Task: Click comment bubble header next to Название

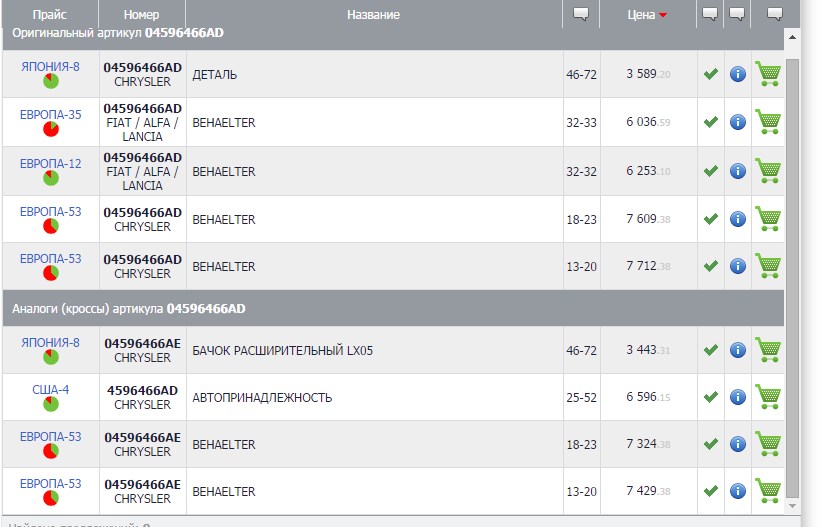Action: (581, 14)
